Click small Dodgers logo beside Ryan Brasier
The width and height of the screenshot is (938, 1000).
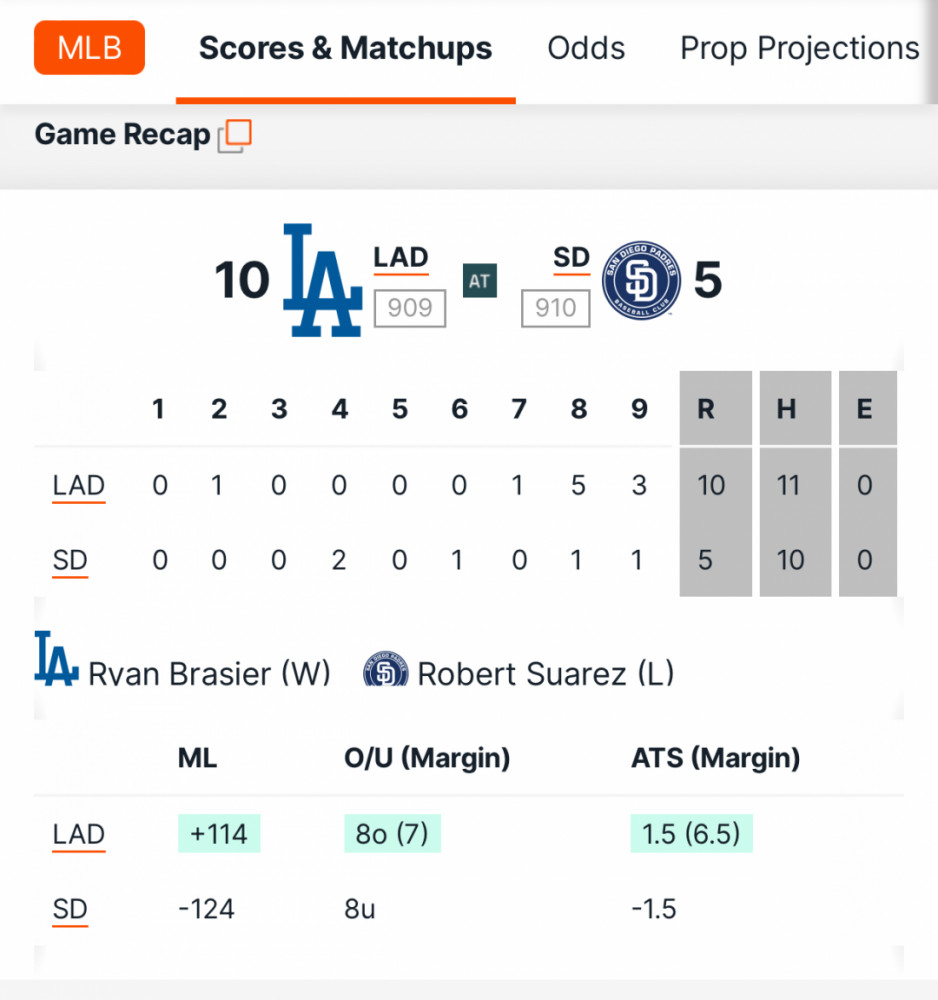(56, 658)
